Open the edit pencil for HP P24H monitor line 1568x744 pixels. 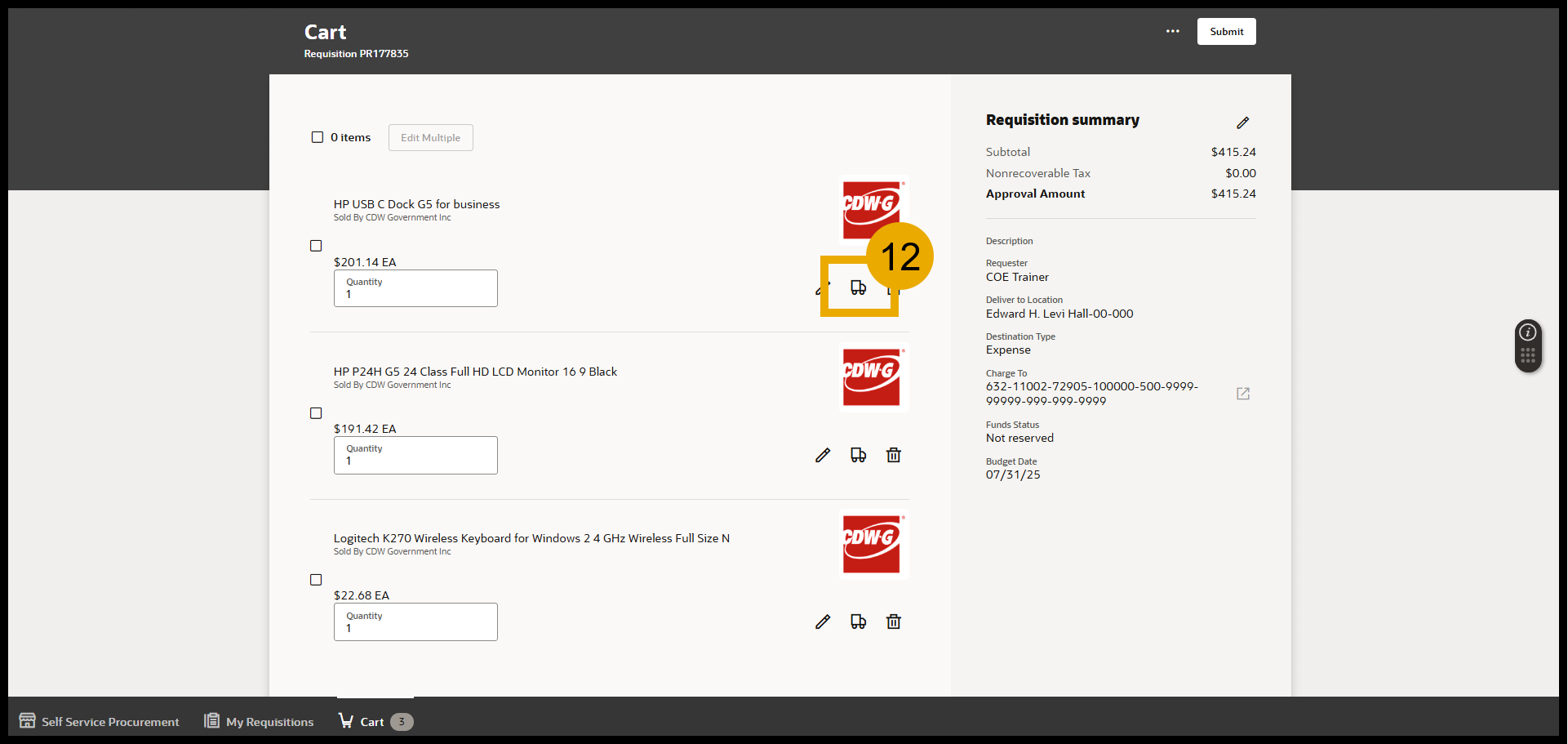[822, 455]
